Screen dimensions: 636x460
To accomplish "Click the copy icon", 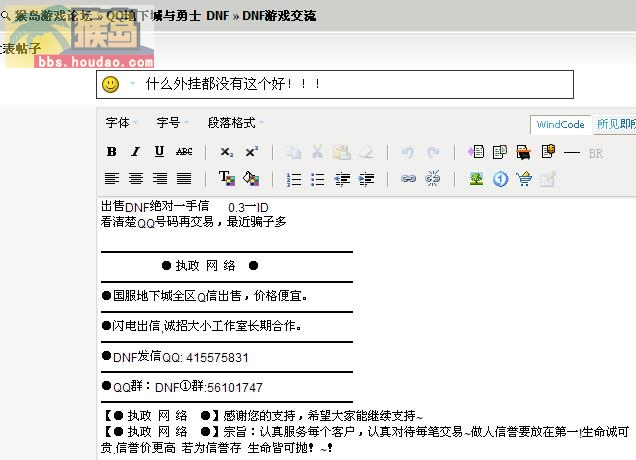I will pyautogui.click(x=293, y=152).
